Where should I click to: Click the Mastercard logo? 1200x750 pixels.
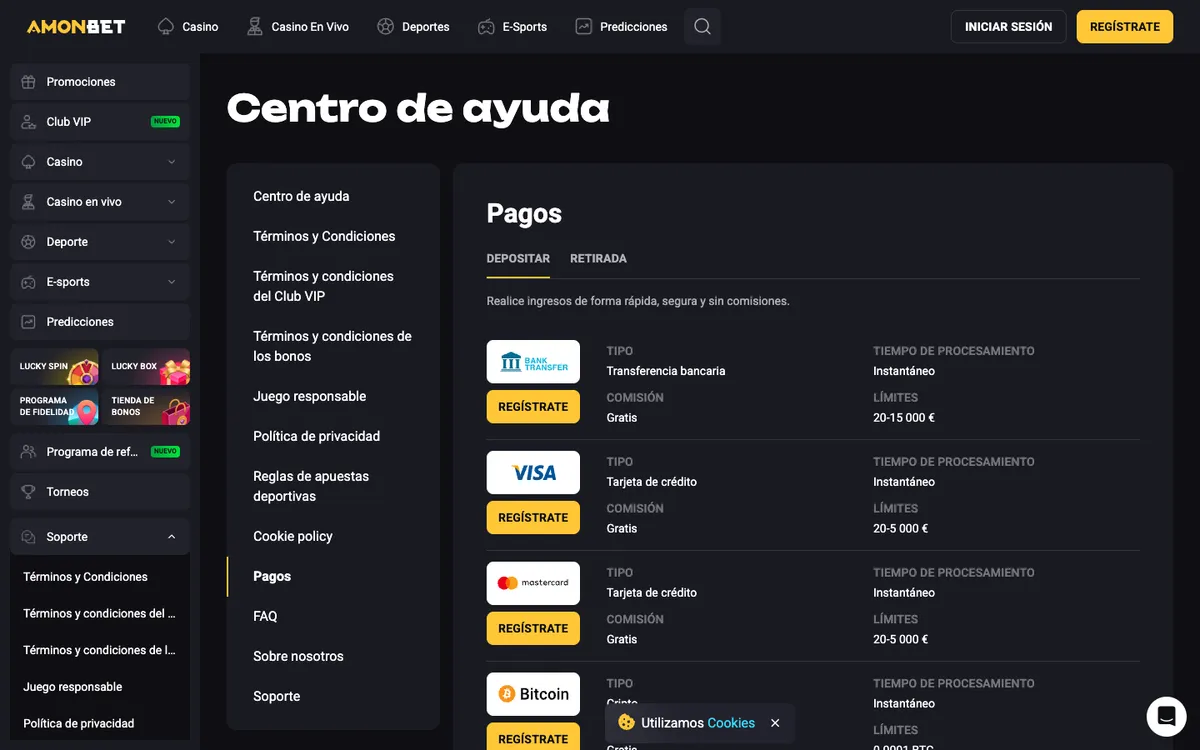coord(533,584)
